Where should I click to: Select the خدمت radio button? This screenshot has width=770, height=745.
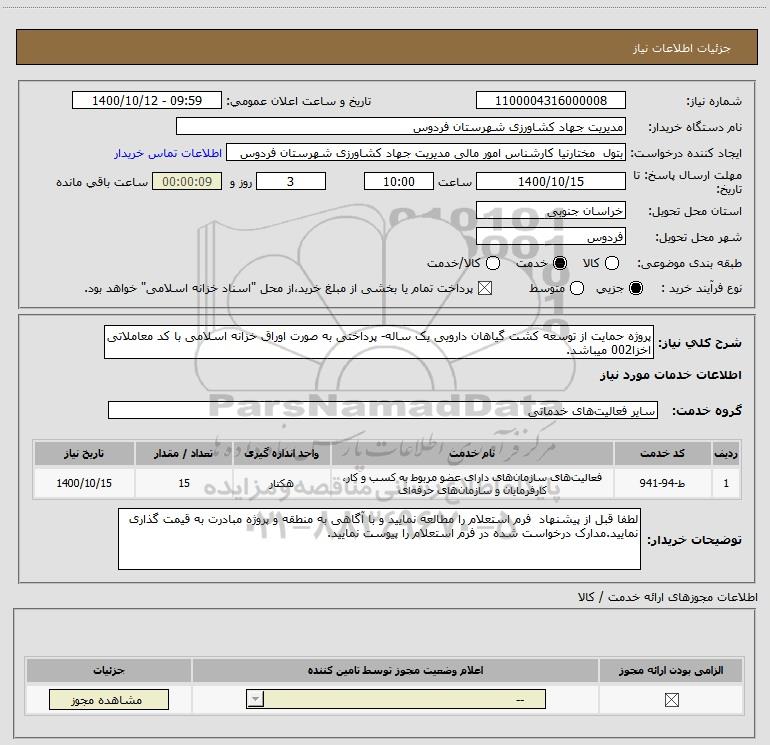coord(560,263)
